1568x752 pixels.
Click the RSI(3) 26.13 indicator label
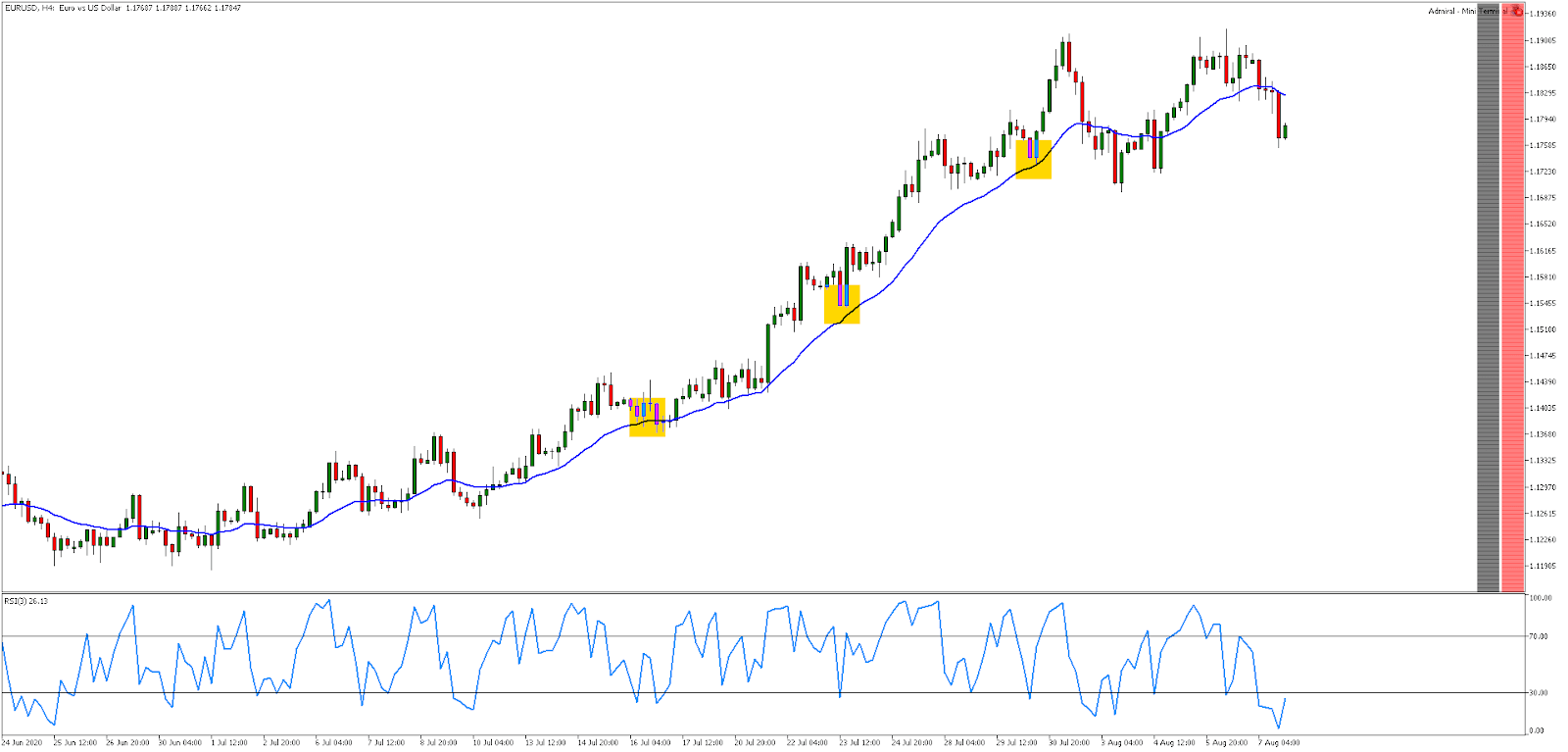[25, 601]
